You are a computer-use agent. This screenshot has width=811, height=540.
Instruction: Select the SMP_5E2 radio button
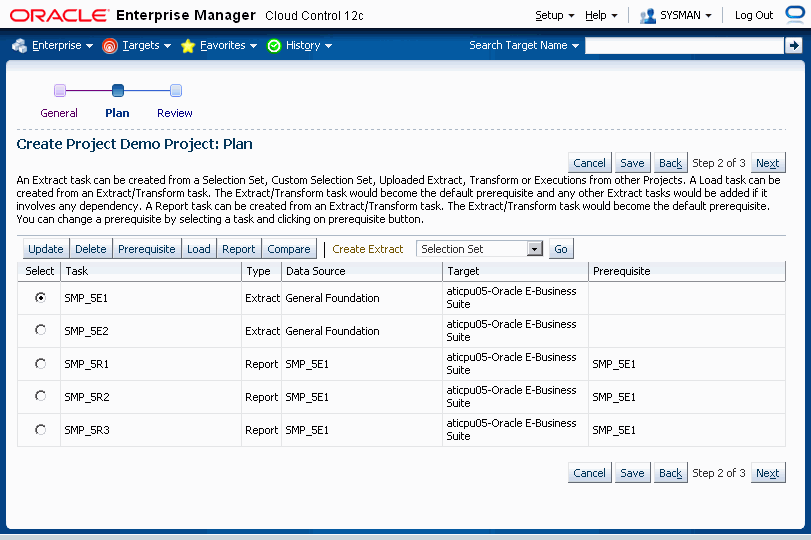click(40, 330)
